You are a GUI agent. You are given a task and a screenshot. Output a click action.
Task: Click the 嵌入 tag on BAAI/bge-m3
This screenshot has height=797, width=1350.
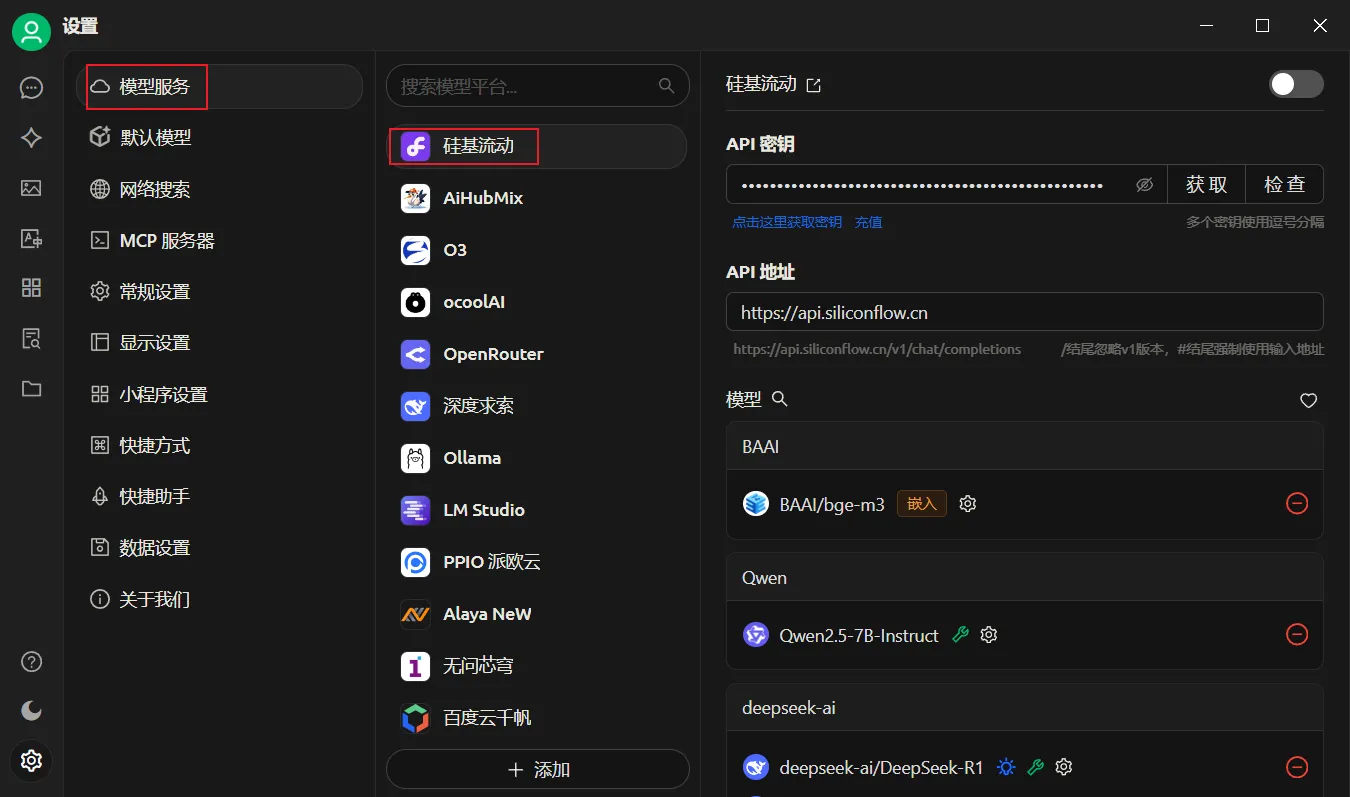[922, 504]
